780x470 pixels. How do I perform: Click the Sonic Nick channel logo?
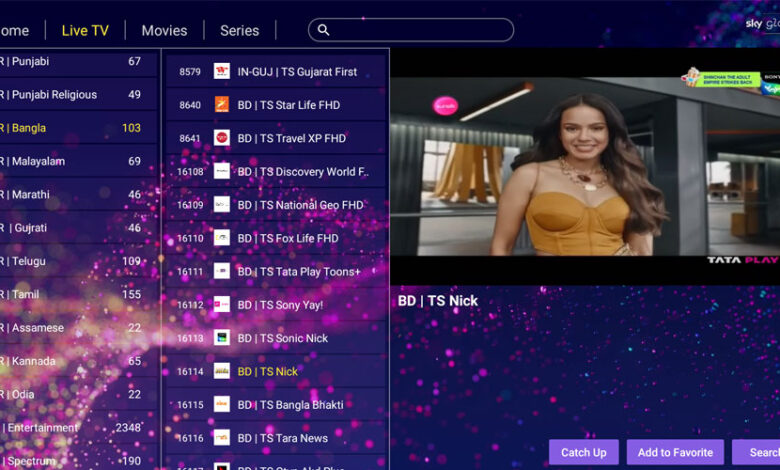click(222, 338)
